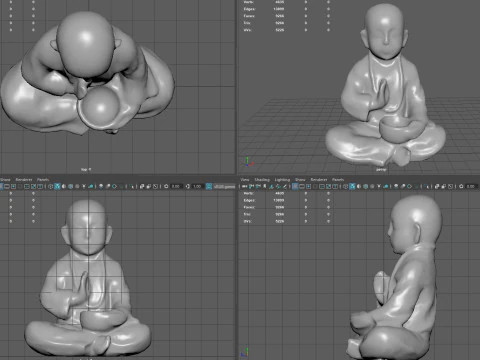
Task: Open Renderer menu in front view panel
Action: (24, 180)
